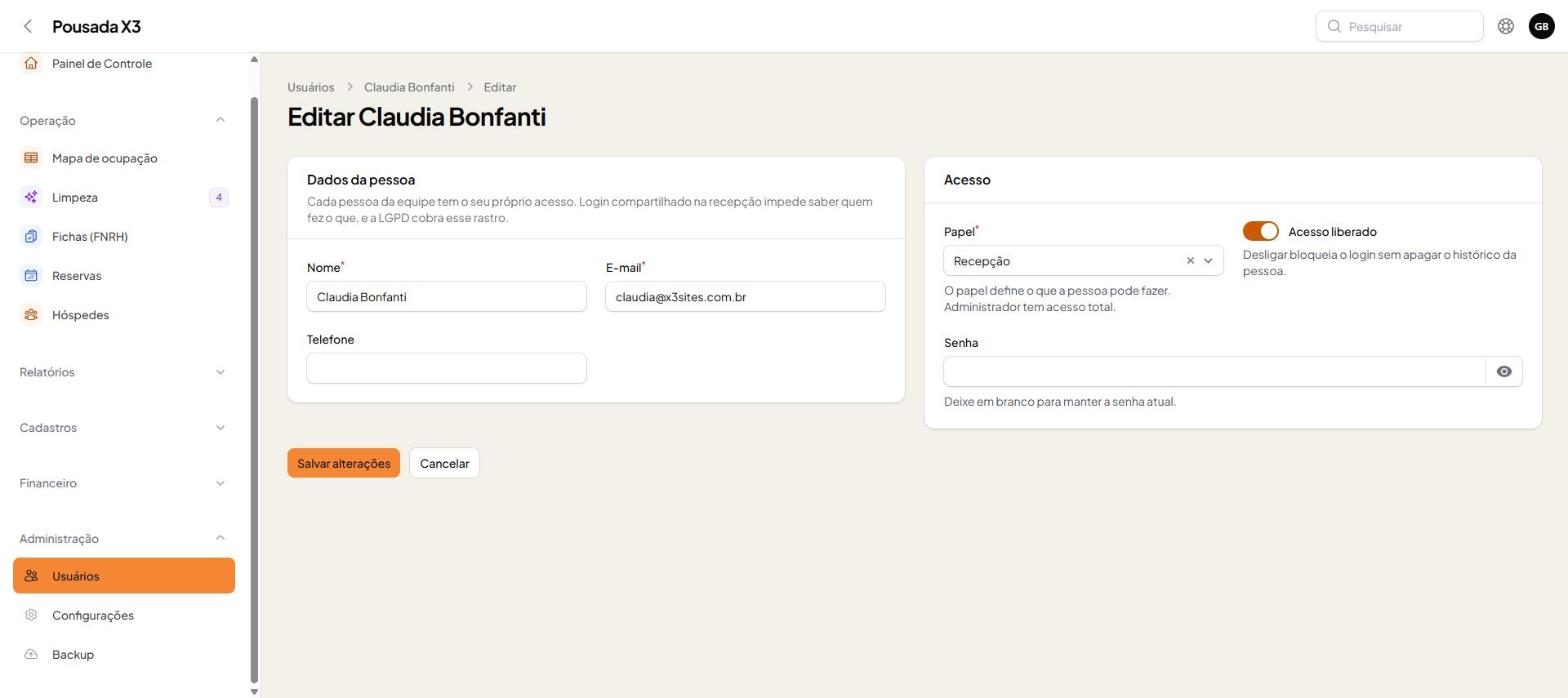Screen dimensions: 1568x698
Task: Collapse the Operação sidebar group
Action: click(x=124, y=120)
